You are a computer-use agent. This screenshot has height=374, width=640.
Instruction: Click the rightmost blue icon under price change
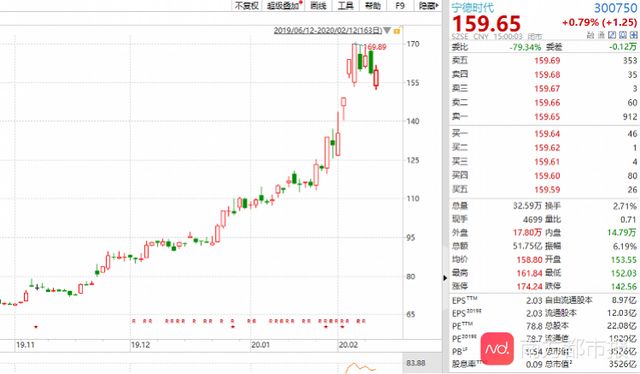pos(633,35)
